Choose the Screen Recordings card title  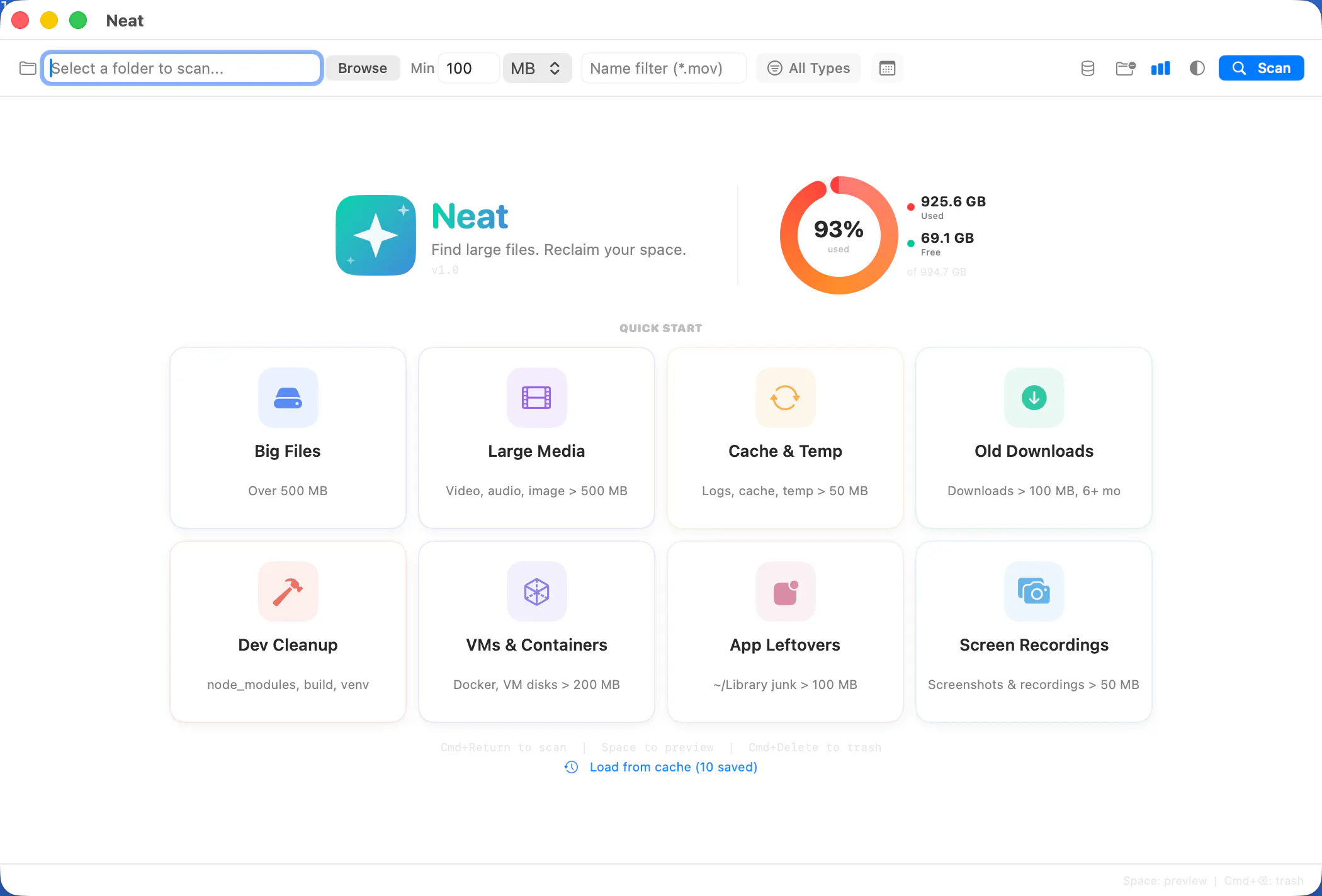1034,645
